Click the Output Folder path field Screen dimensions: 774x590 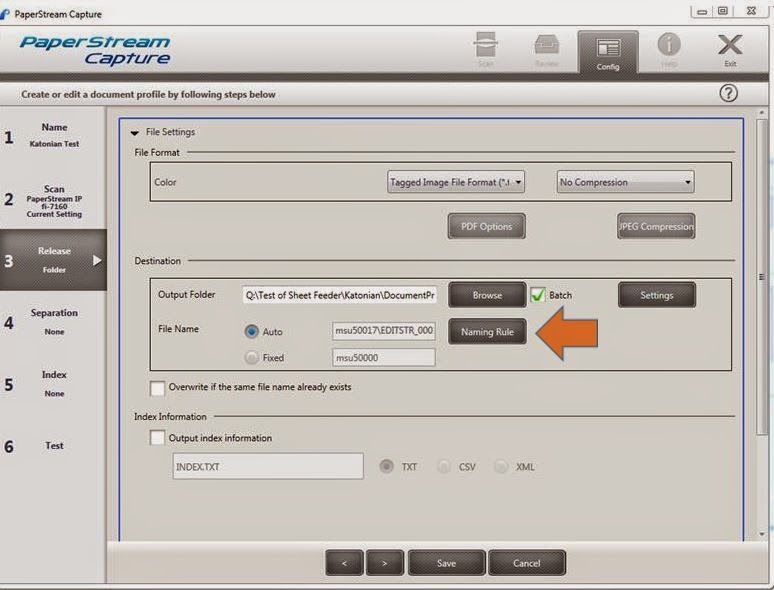(340, 295)
